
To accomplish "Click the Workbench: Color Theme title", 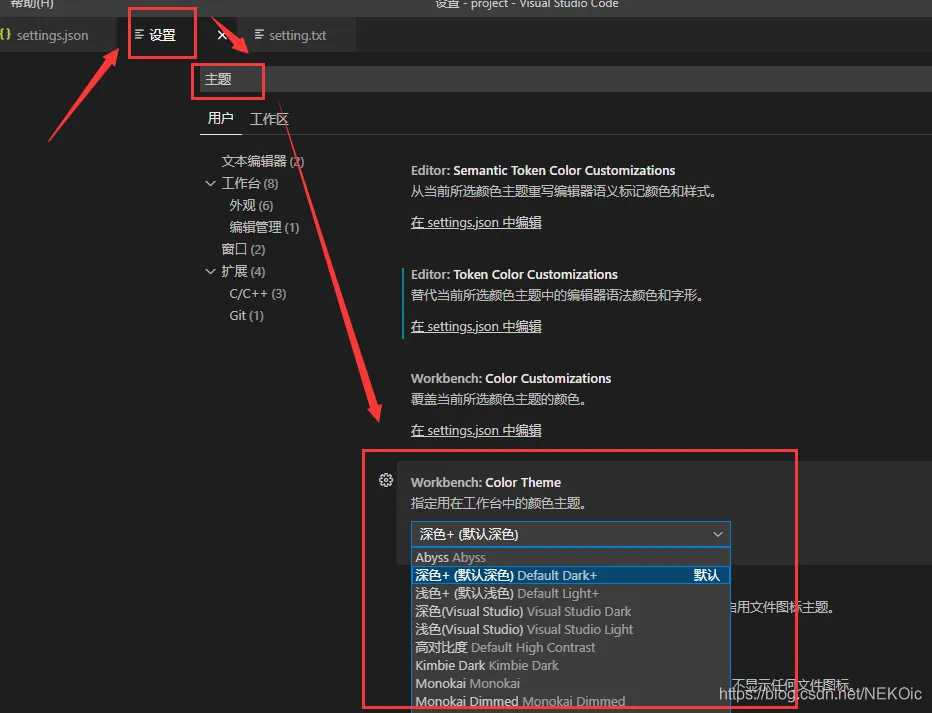I will (x=486, y=482).
